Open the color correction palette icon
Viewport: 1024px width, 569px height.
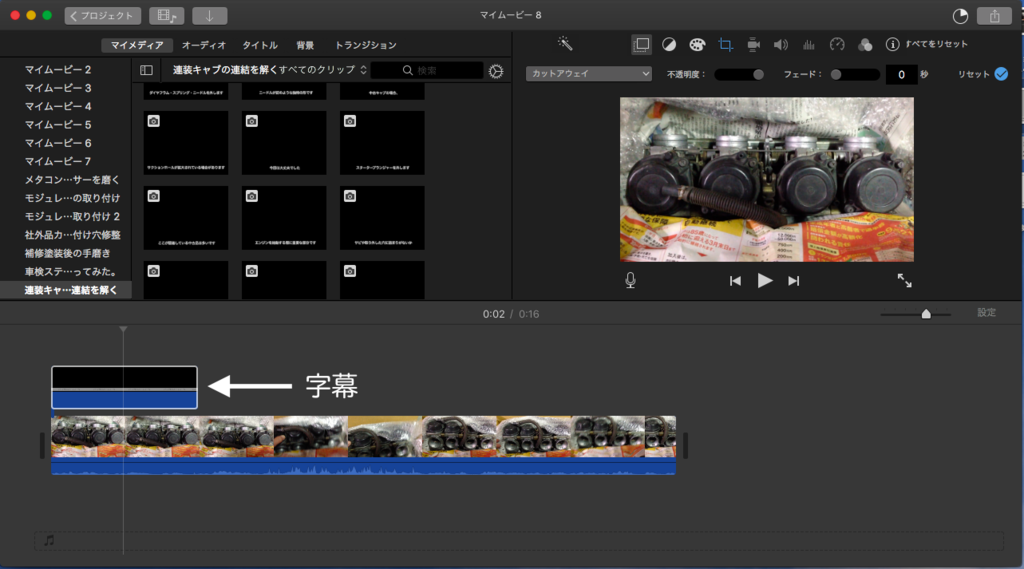click(697, 44)
